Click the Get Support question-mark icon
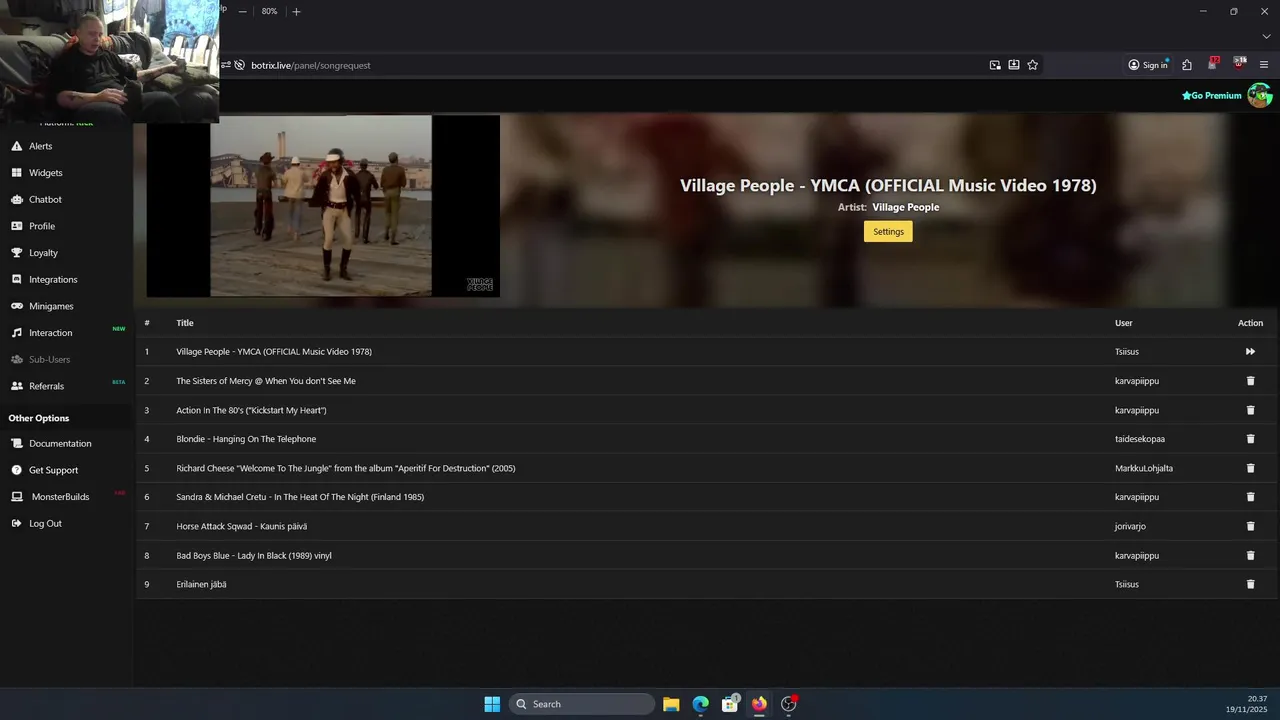 click(16, 470)
